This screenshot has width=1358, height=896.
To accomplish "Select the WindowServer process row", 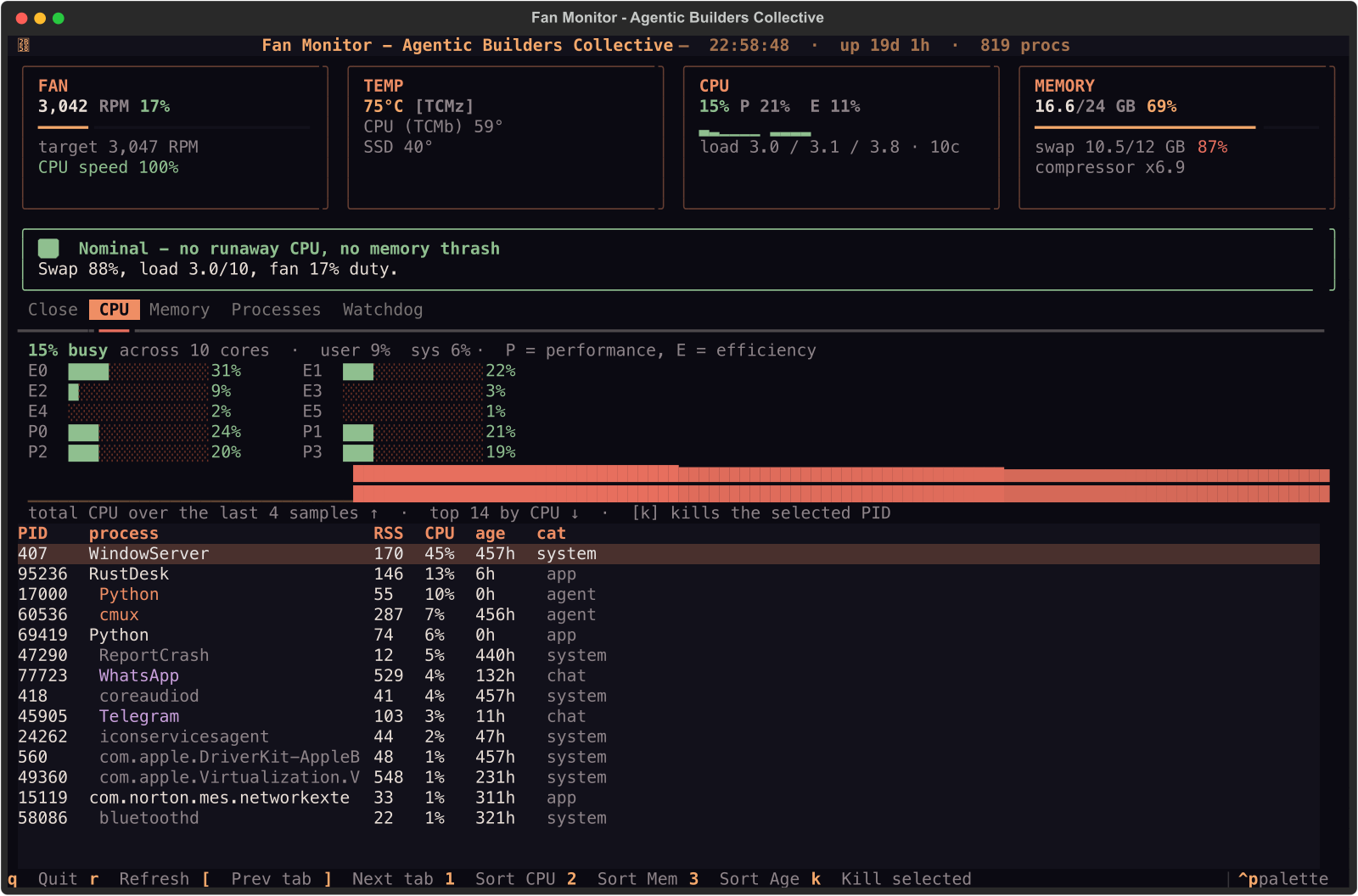I will coord(669,553).
